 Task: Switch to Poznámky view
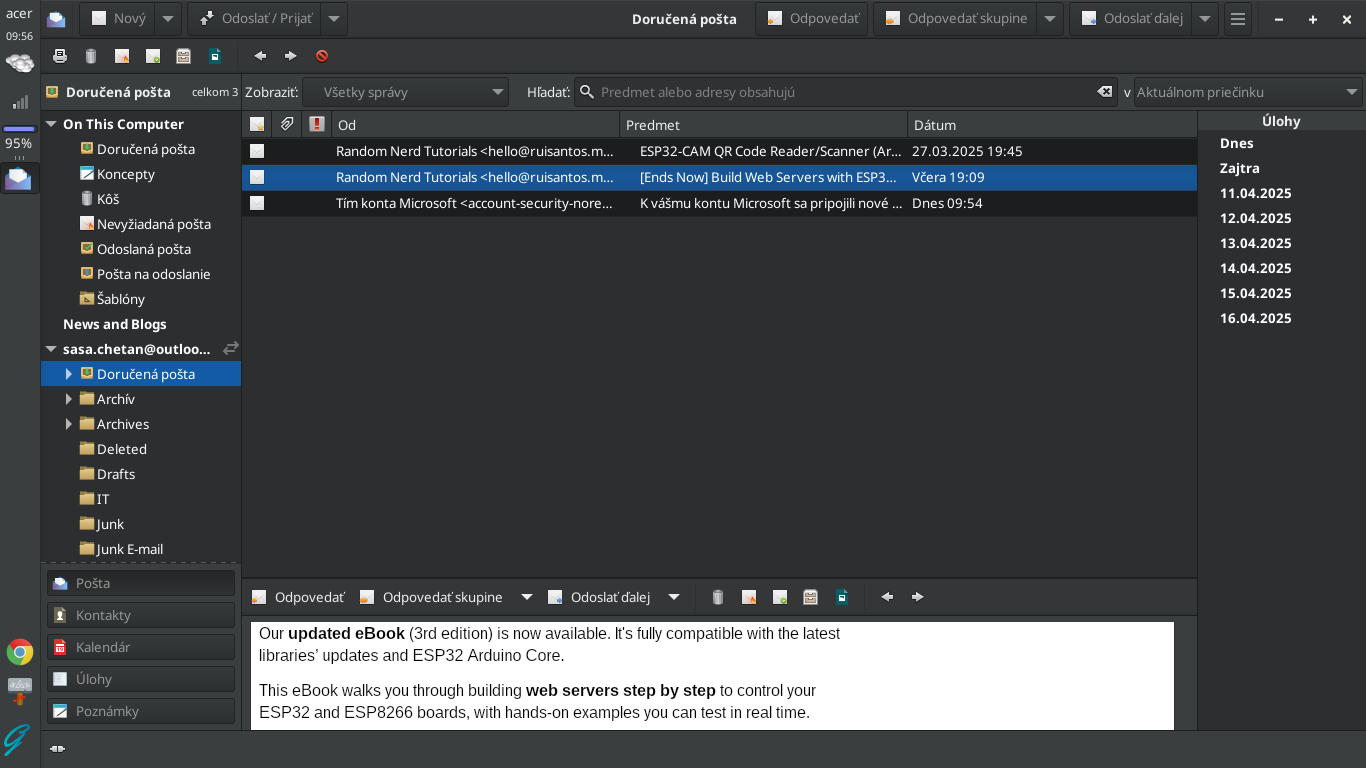coord(141,711)
